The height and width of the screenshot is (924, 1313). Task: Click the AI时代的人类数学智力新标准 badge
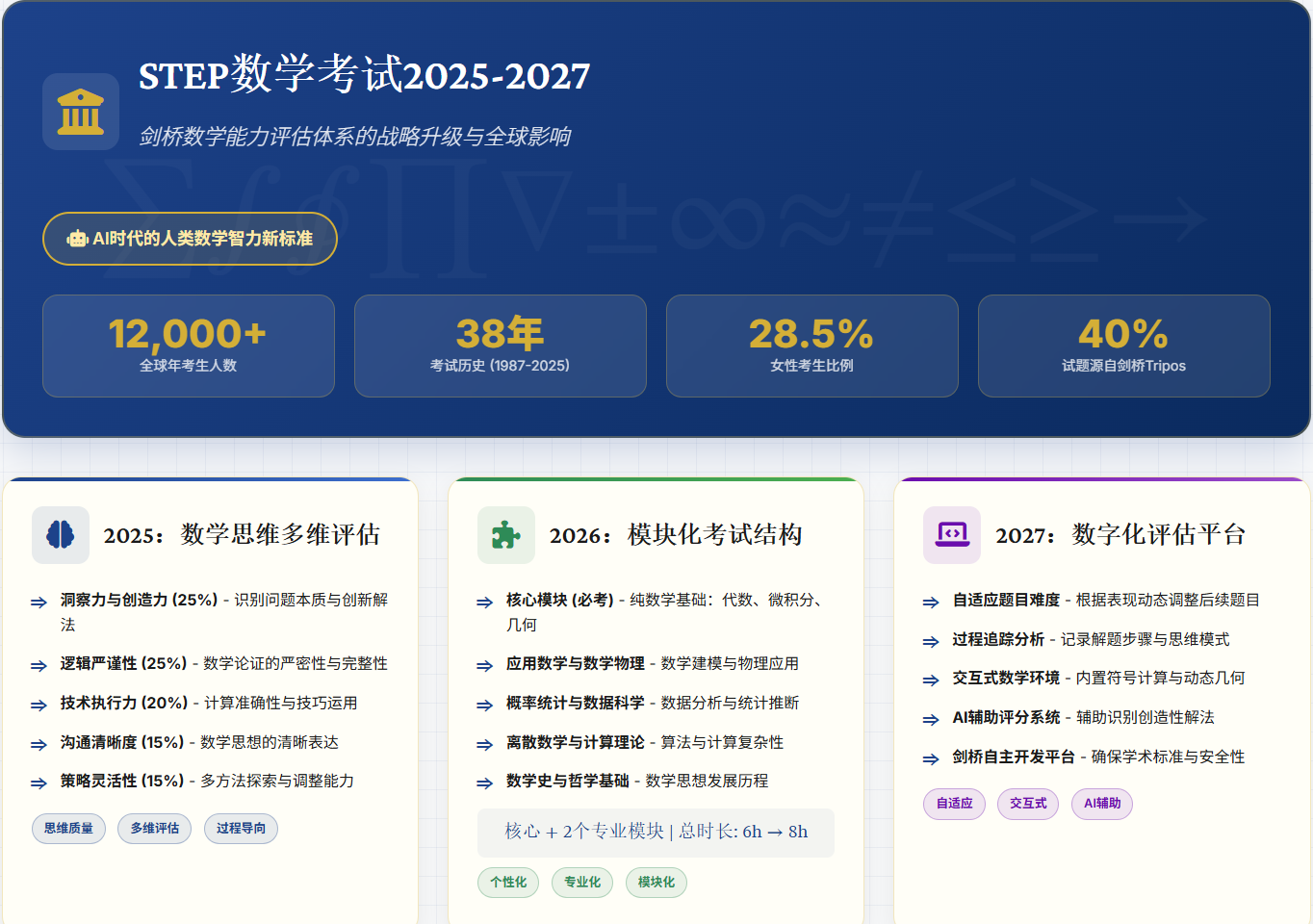[x=190, y=239]
